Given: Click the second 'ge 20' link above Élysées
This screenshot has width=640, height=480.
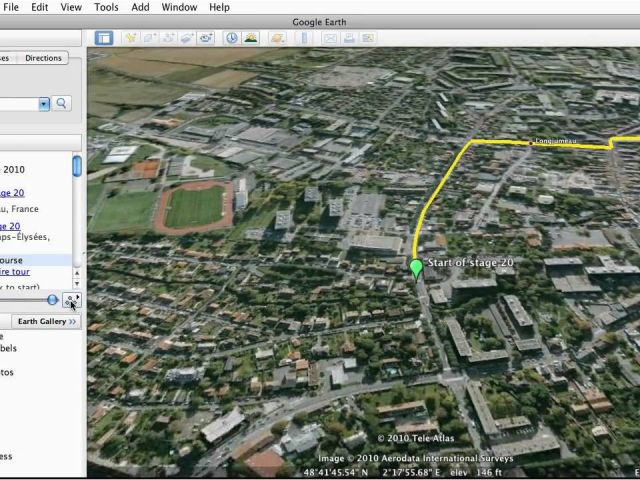Looking at the screenshot, I should [x=10, y=226].
